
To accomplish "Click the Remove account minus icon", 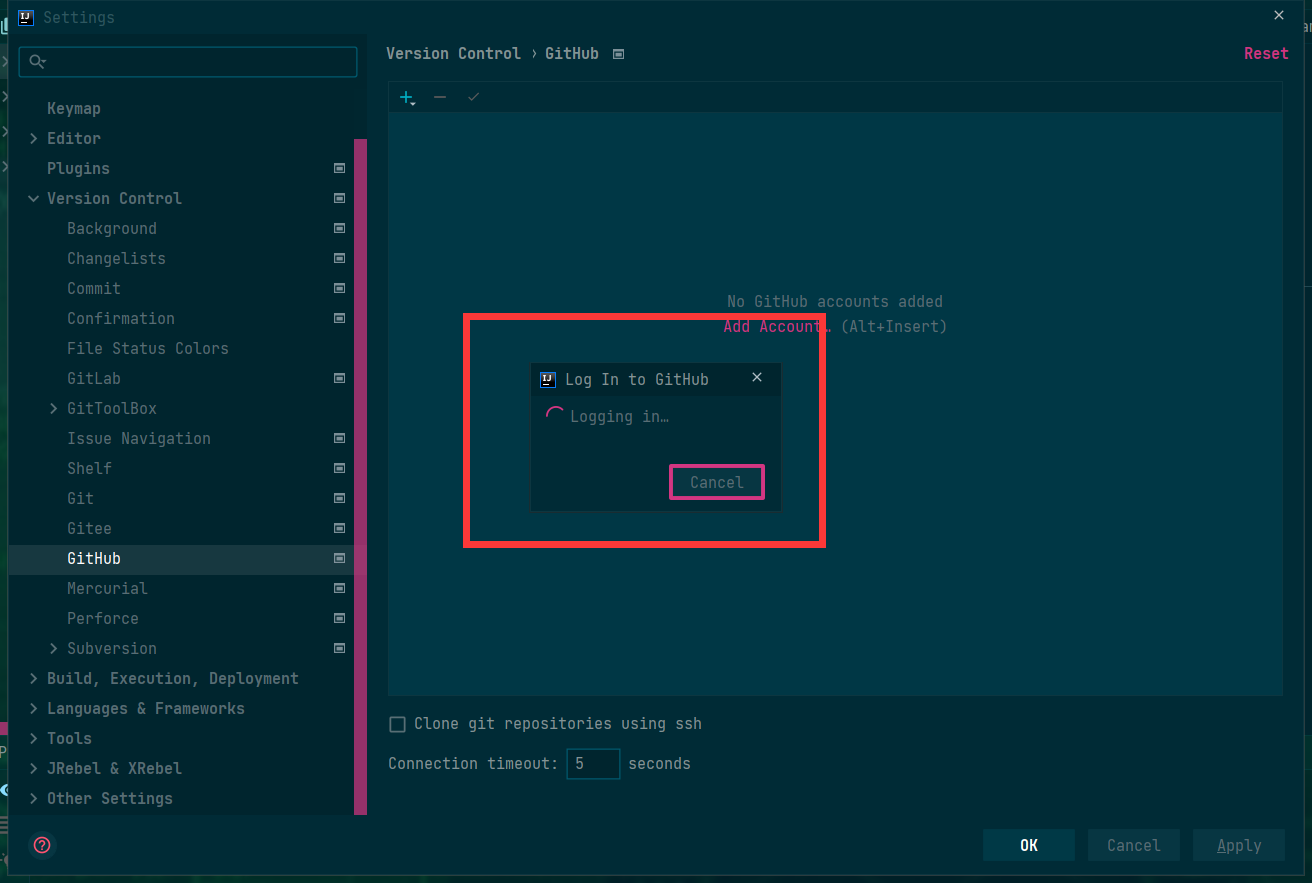I will click(x=440, y=97).
